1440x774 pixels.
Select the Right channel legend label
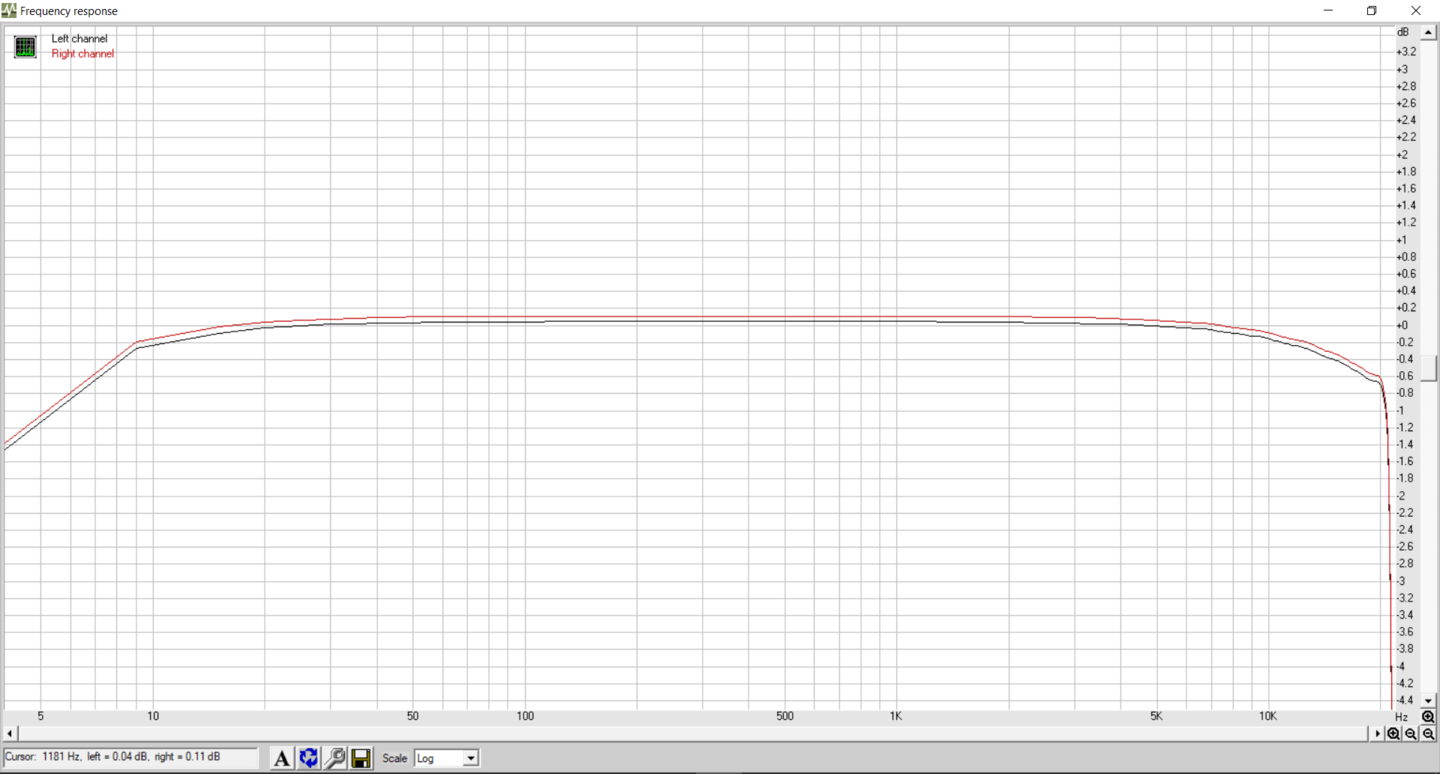tap(82, 54)
